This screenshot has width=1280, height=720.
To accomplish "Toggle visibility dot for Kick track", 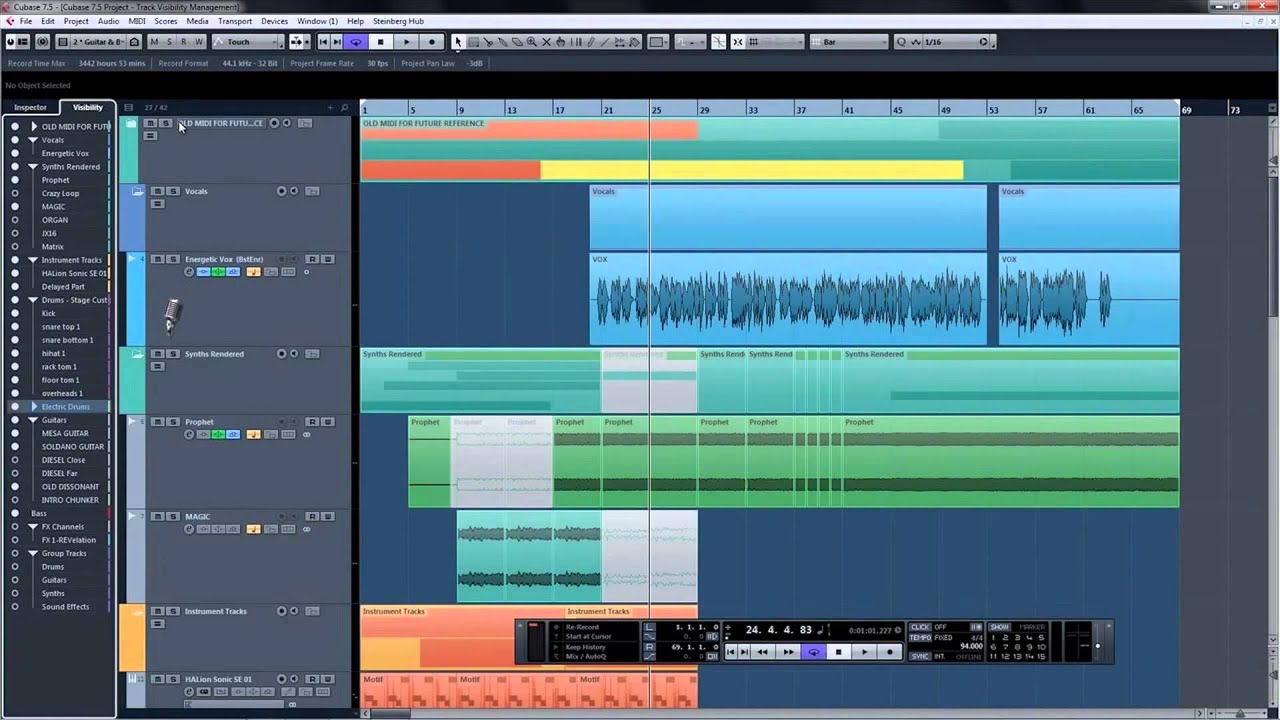I will point(15,313).
